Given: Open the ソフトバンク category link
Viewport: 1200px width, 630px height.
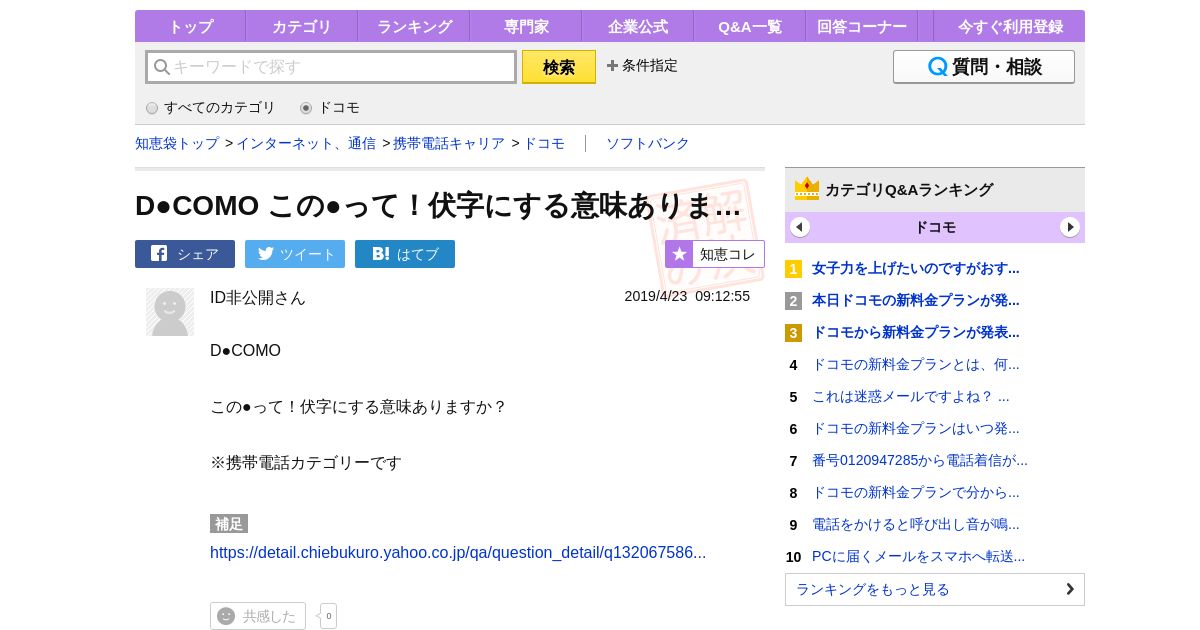Looking at the screenshot, I should [648, 143].
